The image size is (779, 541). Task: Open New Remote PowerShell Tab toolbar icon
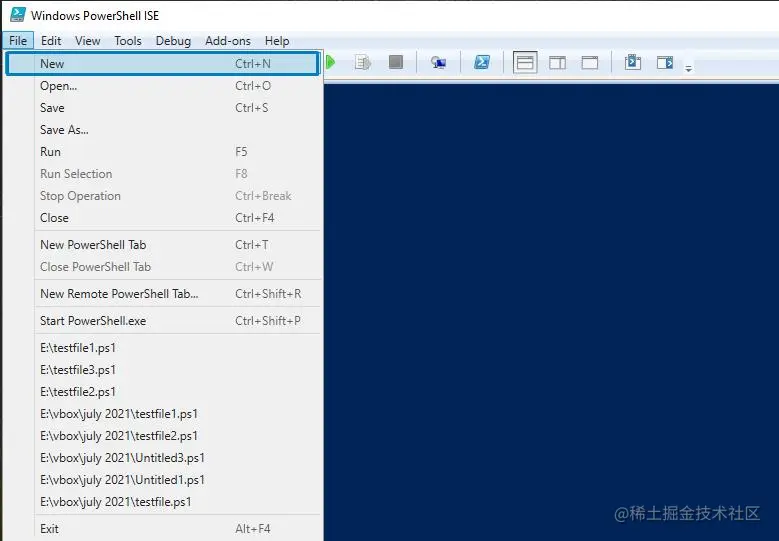point(438,63)
